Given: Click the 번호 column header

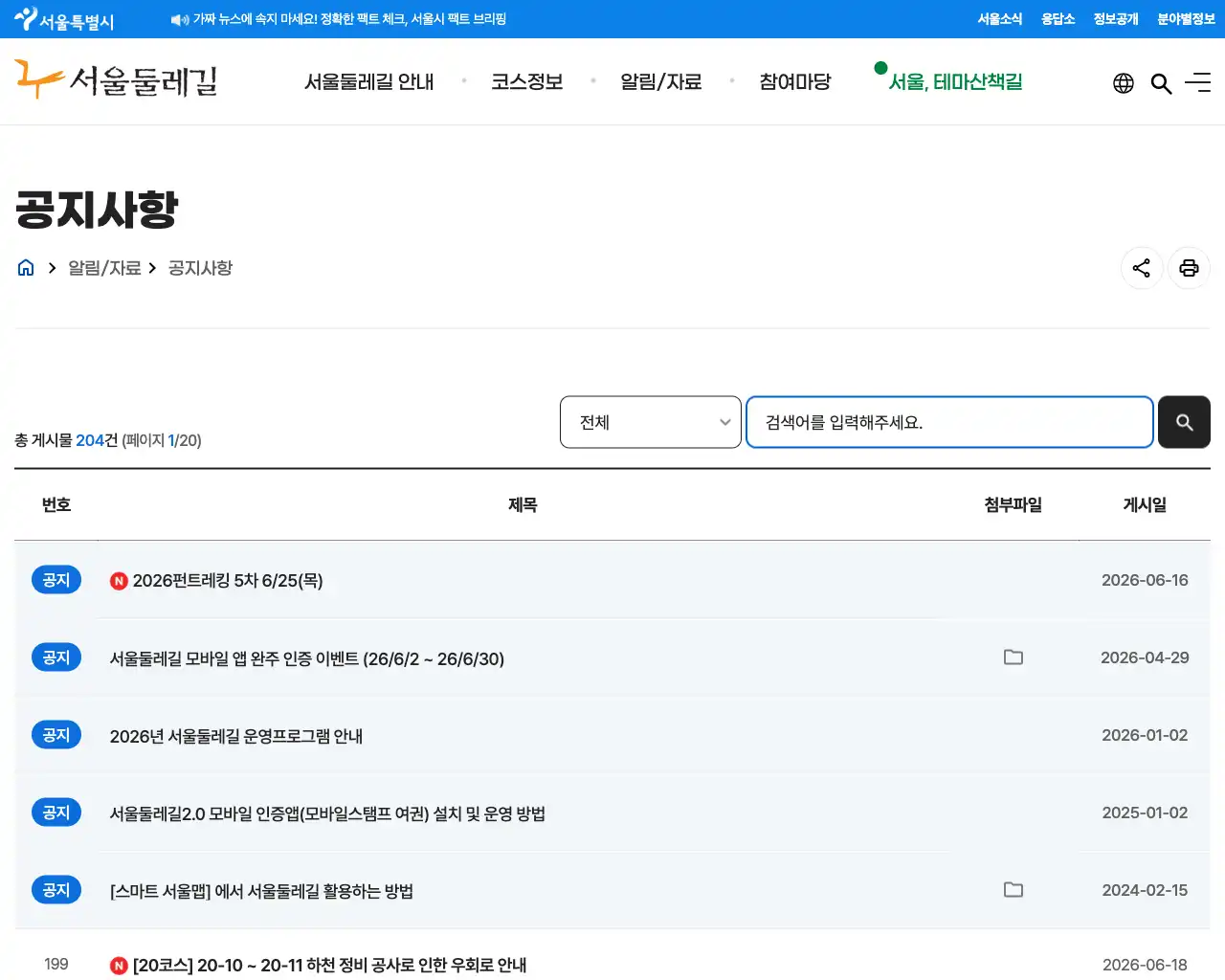Looking at the screenshot, I should coord(56,504).
